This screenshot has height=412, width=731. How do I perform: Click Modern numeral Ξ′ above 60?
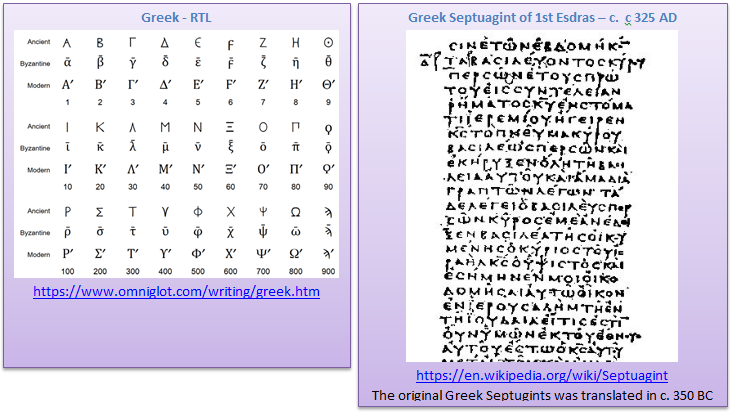230,169
